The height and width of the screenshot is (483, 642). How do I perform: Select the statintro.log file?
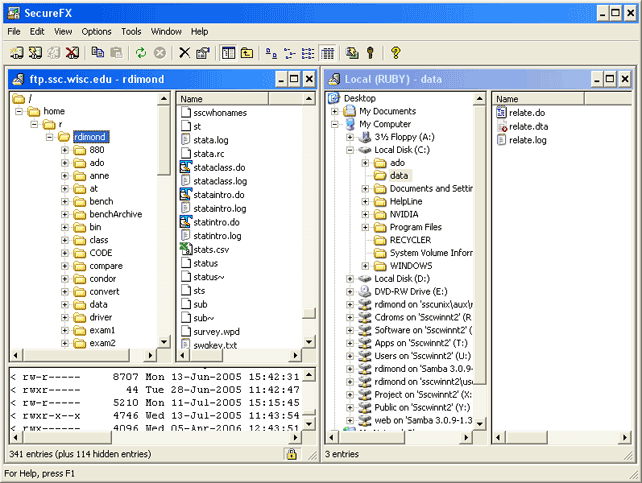coord(217,236)
